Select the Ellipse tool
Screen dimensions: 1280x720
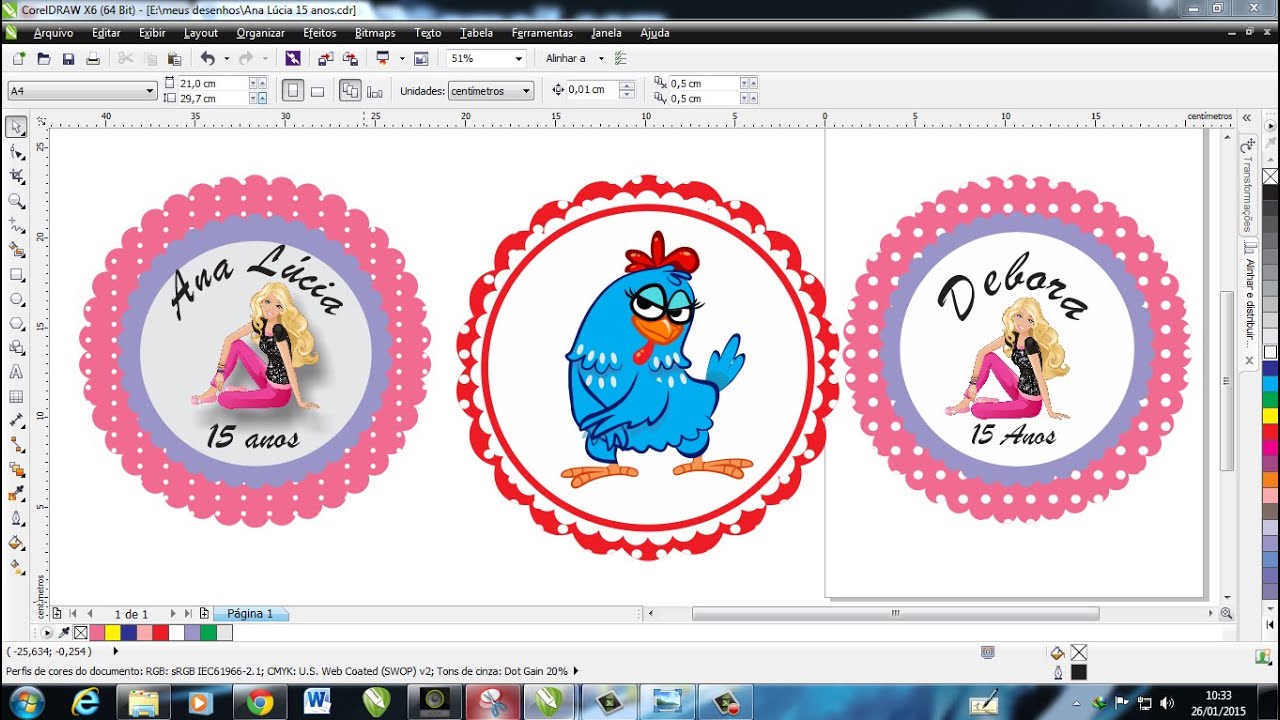click(16, 299)
